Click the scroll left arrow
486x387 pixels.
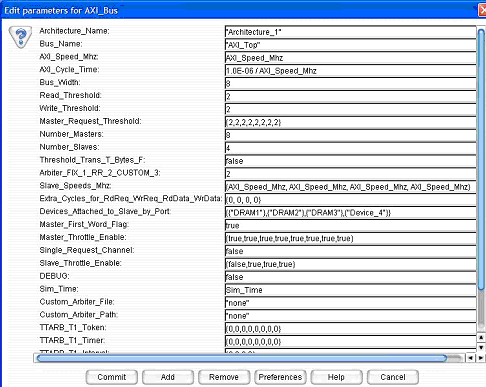pyautogui.click(x=470, y=358)
